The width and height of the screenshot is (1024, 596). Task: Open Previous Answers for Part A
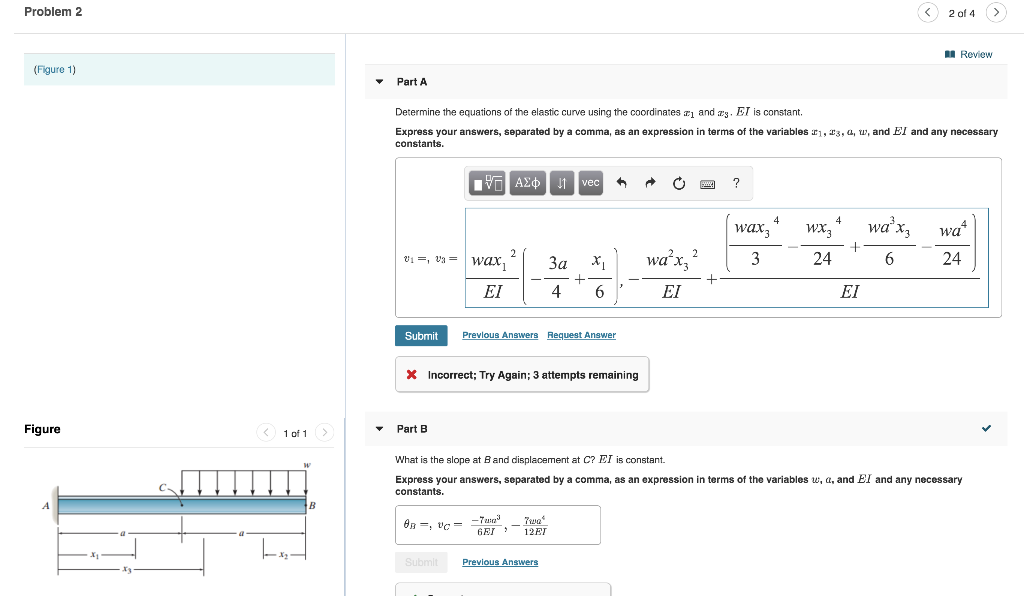[x=500, y=335]
